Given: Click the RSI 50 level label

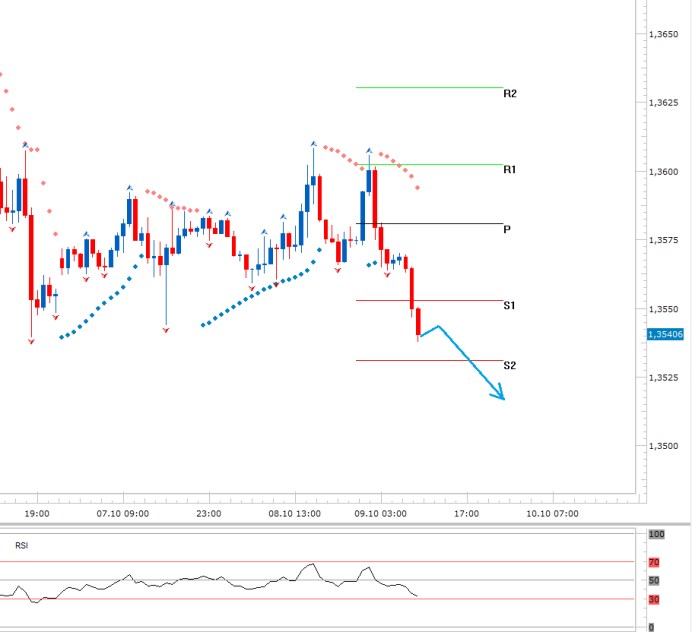Looking at the screenshot, I should pos(654,581).
